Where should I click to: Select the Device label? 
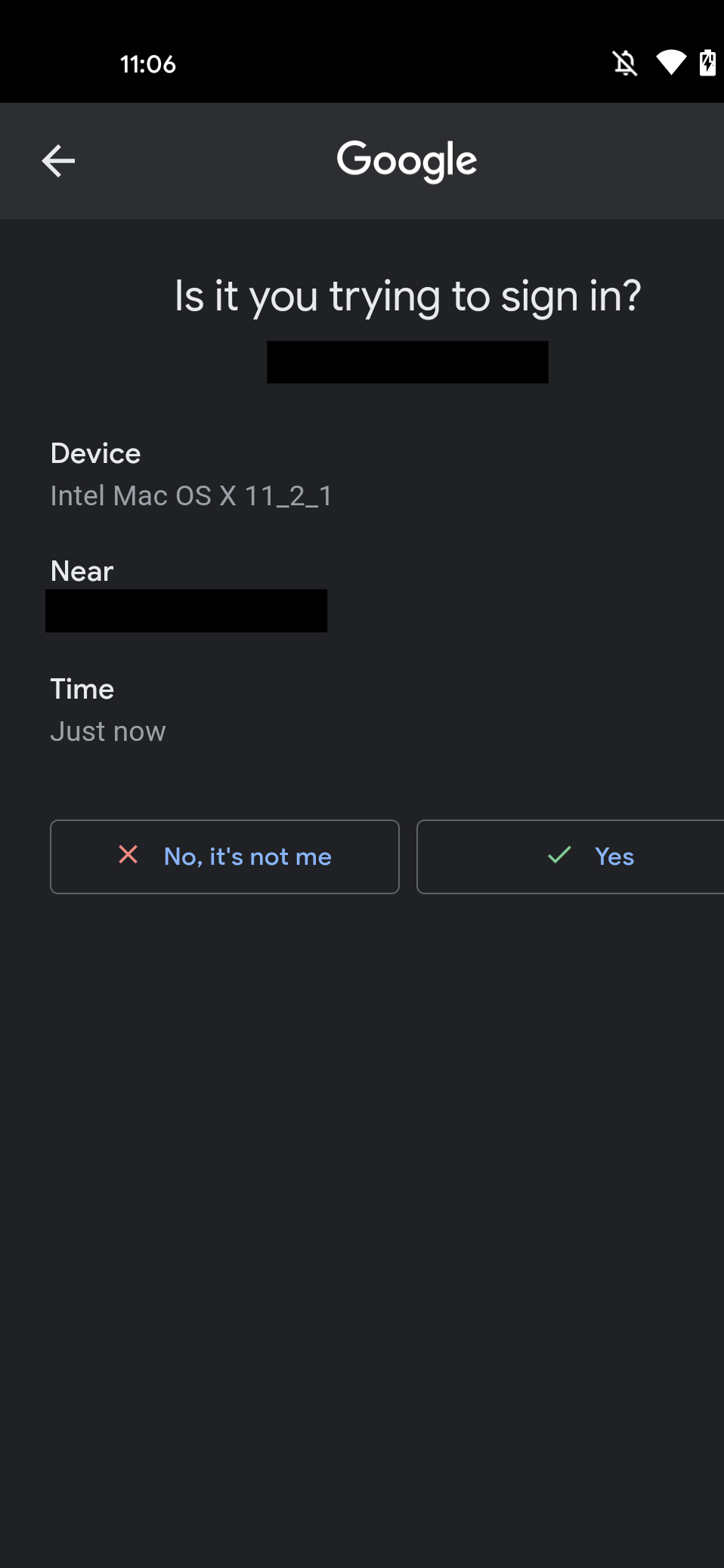click(x=96, y=453)
